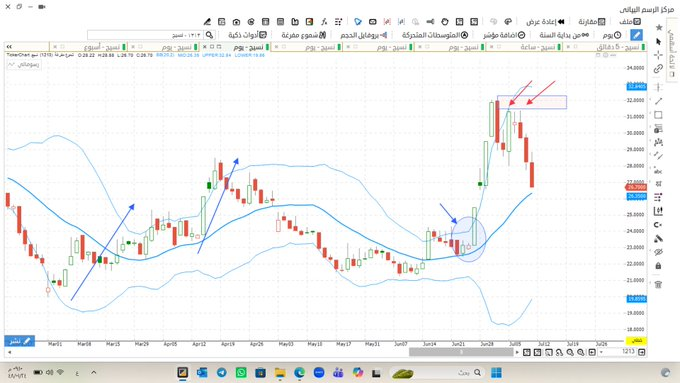Select the crosshair cursor tool
This screenshot has width=680, height=383.
point(658,55)
